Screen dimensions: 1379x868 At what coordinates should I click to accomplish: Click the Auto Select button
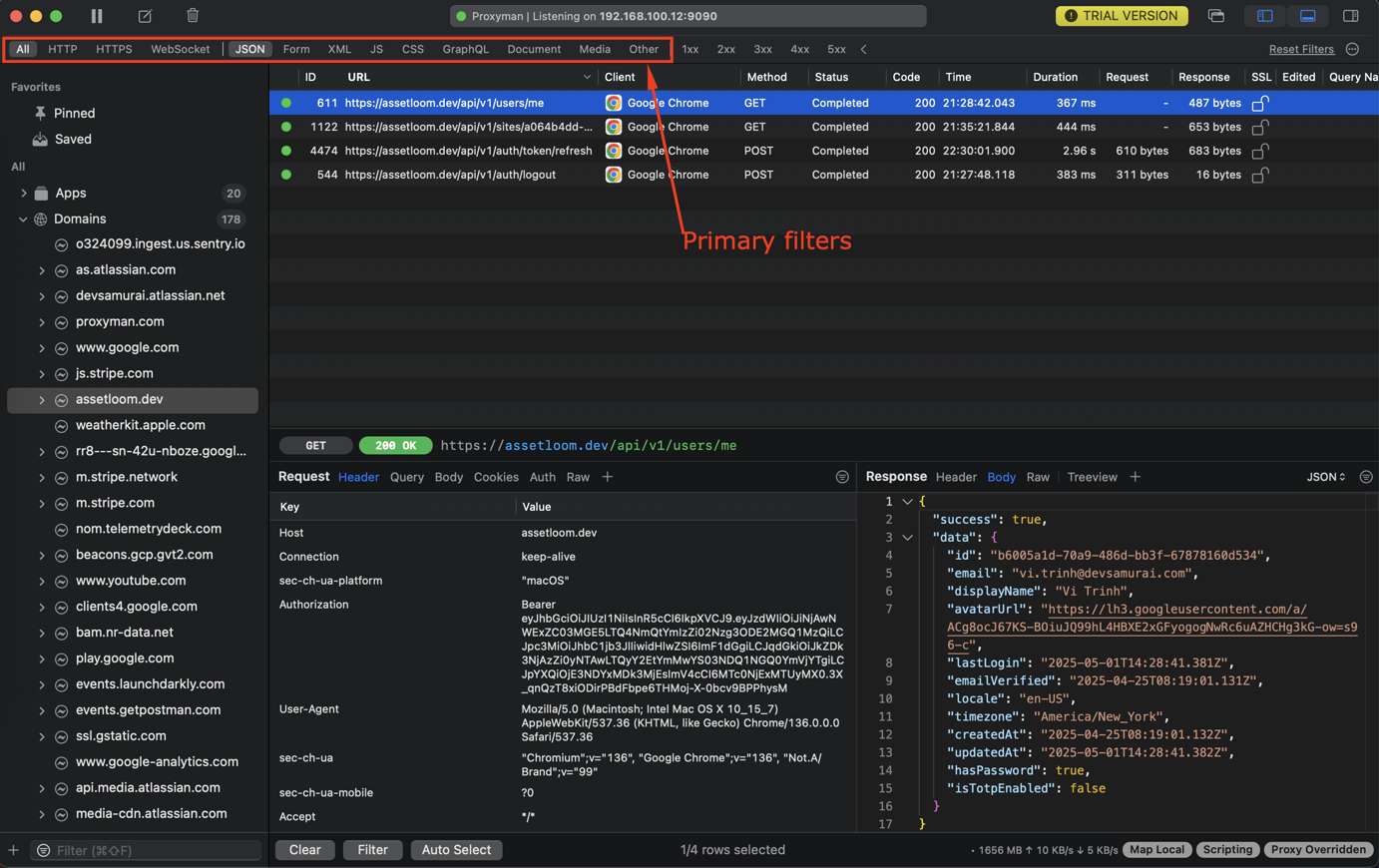(x=456, y=850)
